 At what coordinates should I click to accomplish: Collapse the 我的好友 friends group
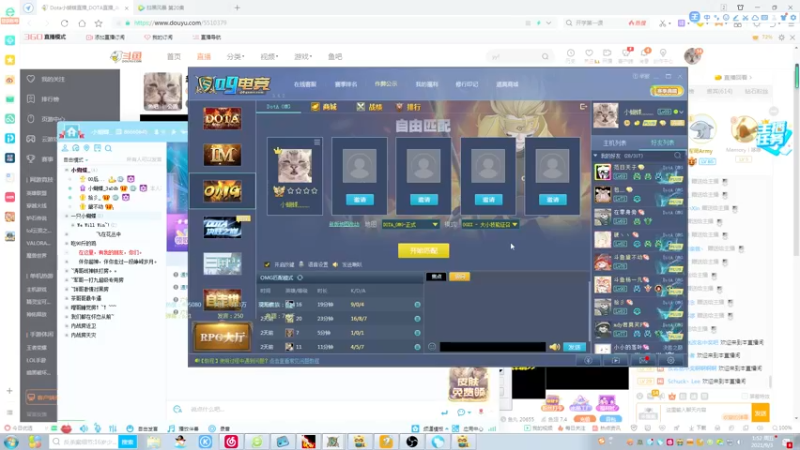[596, 156]
